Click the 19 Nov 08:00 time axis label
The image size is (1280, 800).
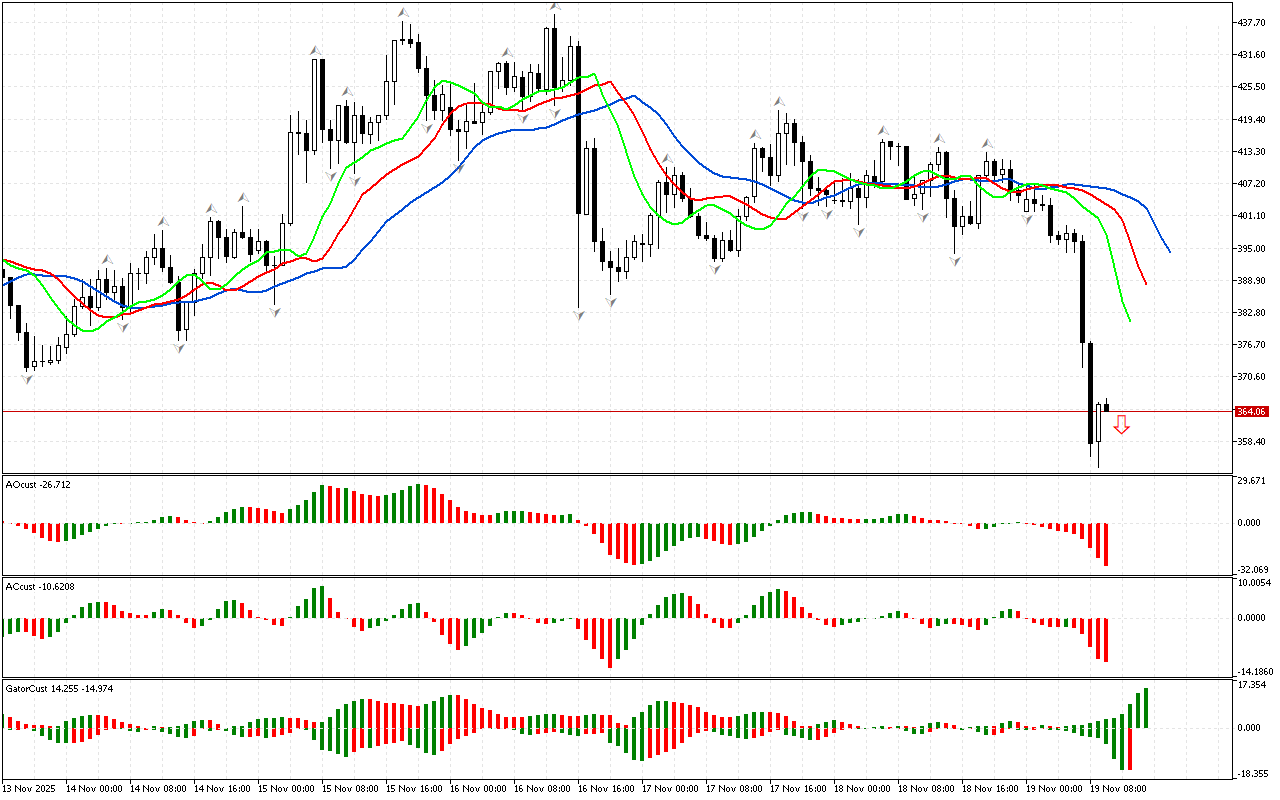[1117, 788]
